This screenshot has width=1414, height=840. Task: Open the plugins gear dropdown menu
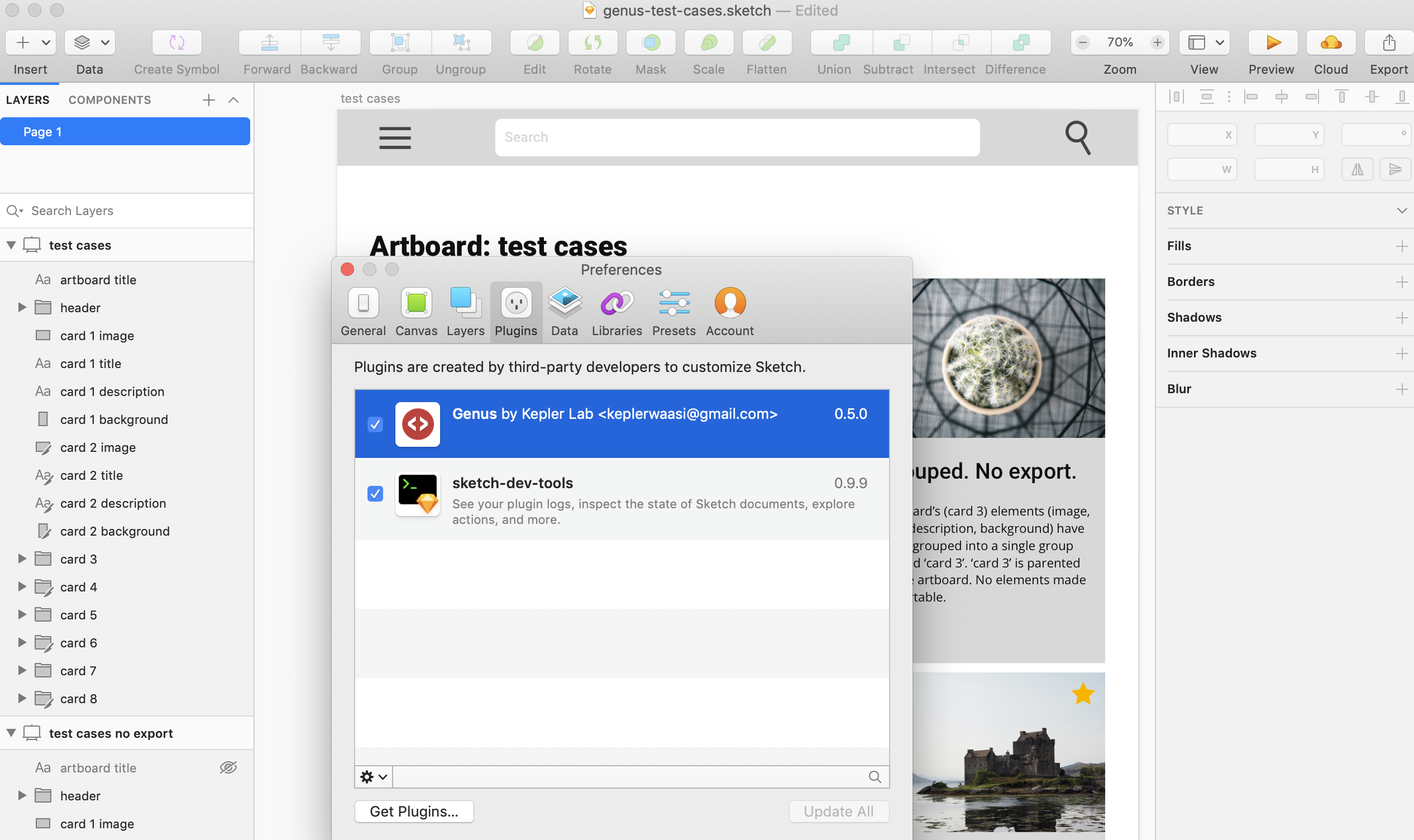(x=374, y=776)
